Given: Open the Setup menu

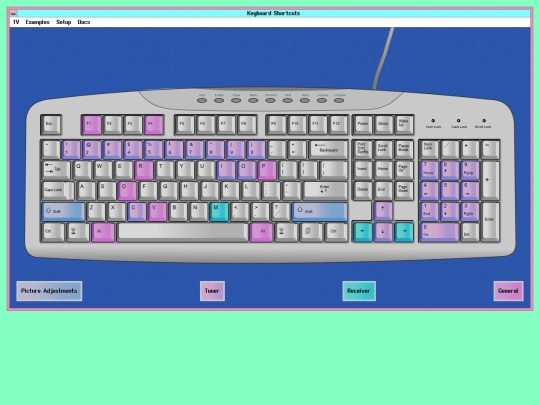Looking at the screenshot, I should tap(63, 22).
